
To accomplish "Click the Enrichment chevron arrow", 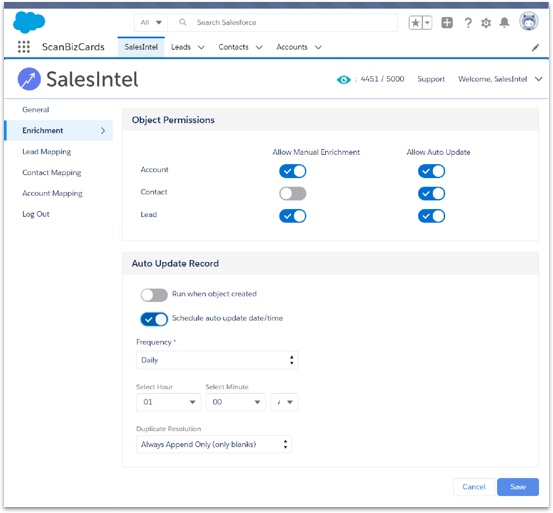I will click(x=103, y=131).
